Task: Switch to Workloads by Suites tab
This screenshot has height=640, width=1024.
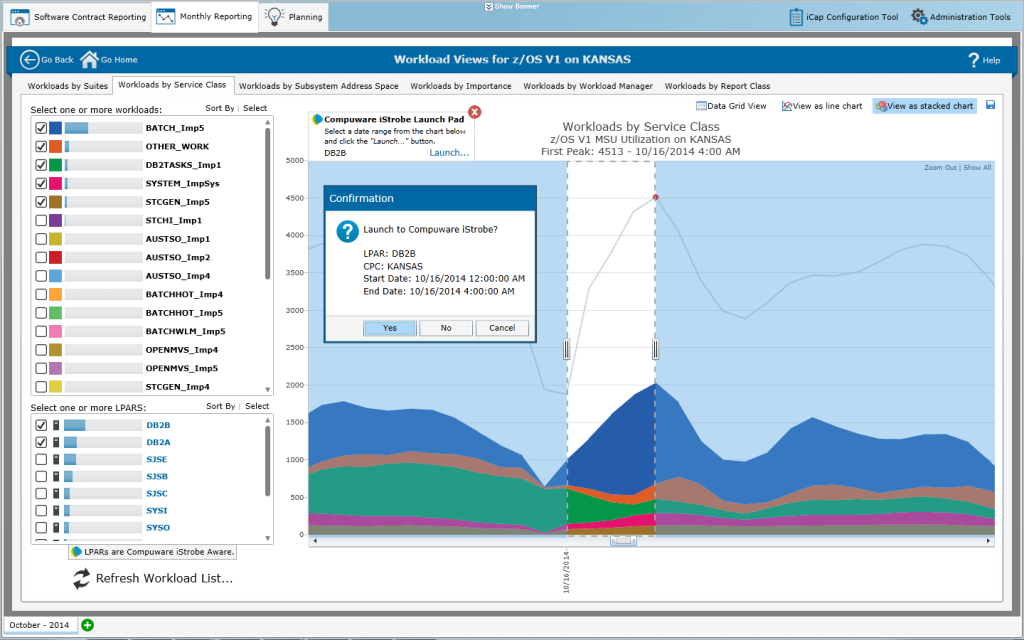Action: click(x=68, y=86)
